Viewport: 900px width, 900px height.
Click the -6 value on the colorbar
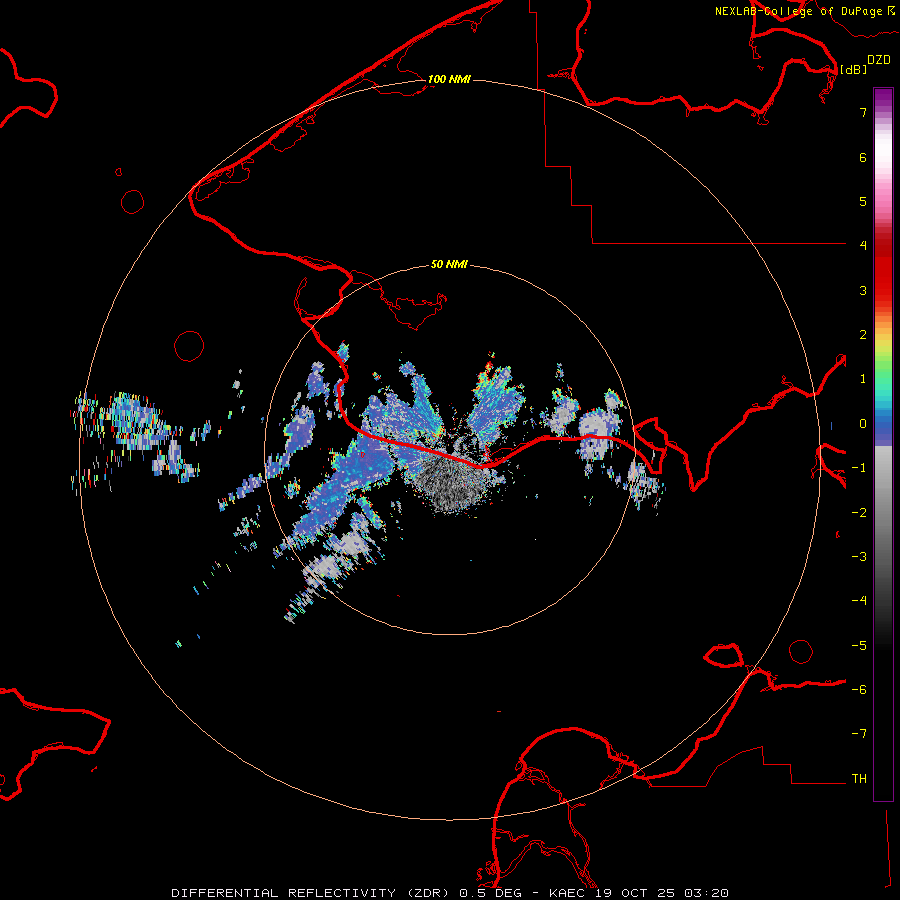(859, 690)
